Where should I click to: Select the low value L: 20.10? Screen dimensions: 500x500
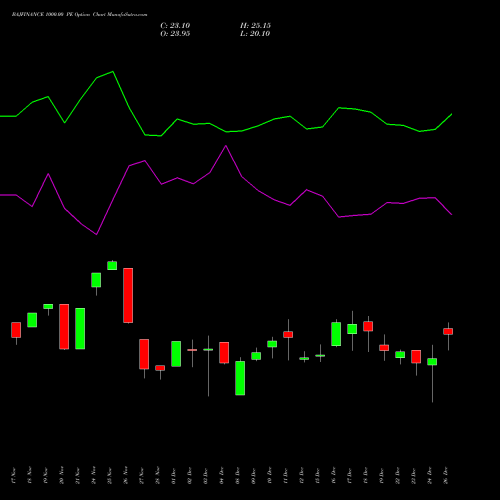(255, 34)
